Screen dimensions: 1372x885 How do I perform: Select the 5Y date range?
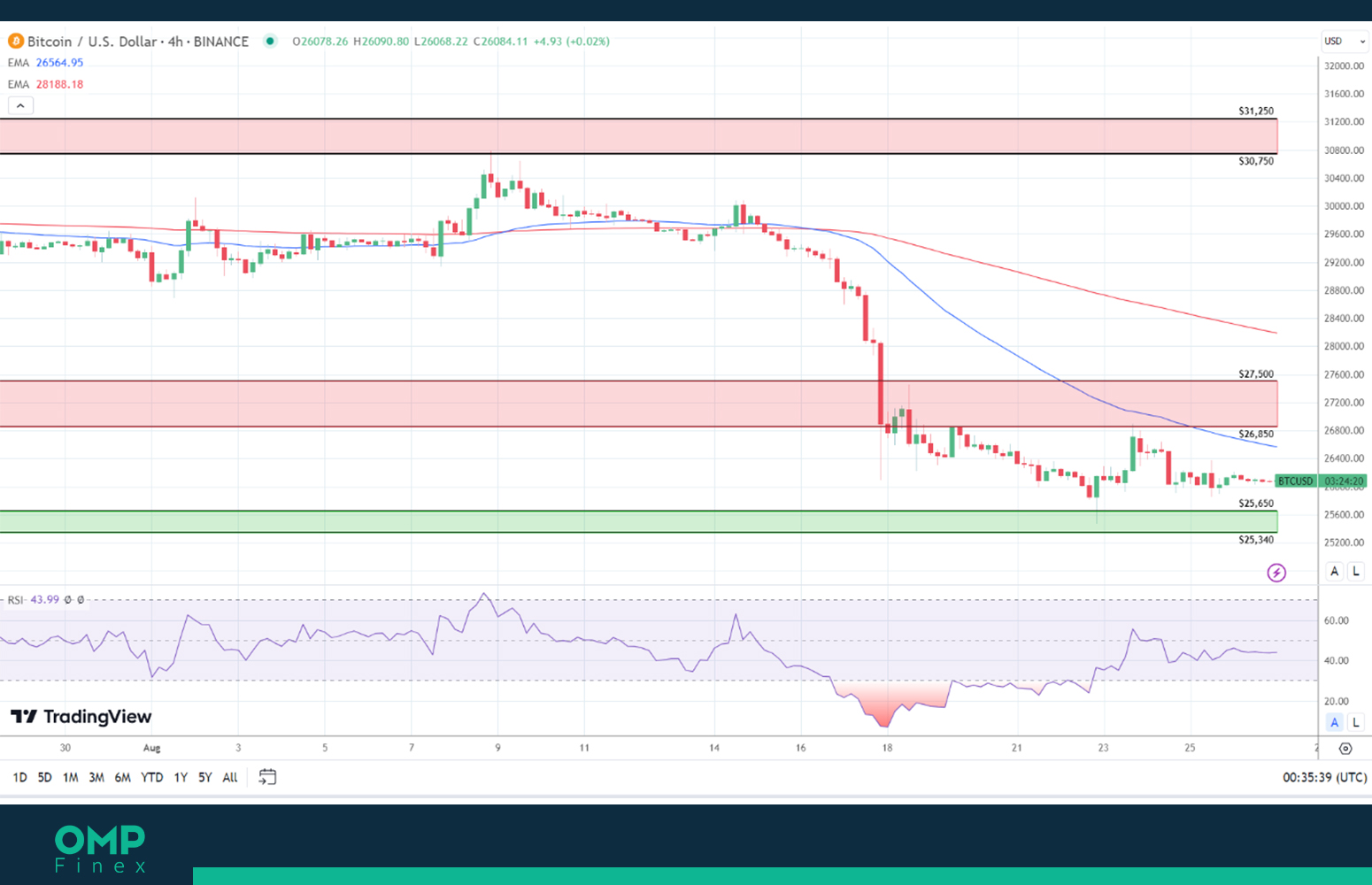205,777
